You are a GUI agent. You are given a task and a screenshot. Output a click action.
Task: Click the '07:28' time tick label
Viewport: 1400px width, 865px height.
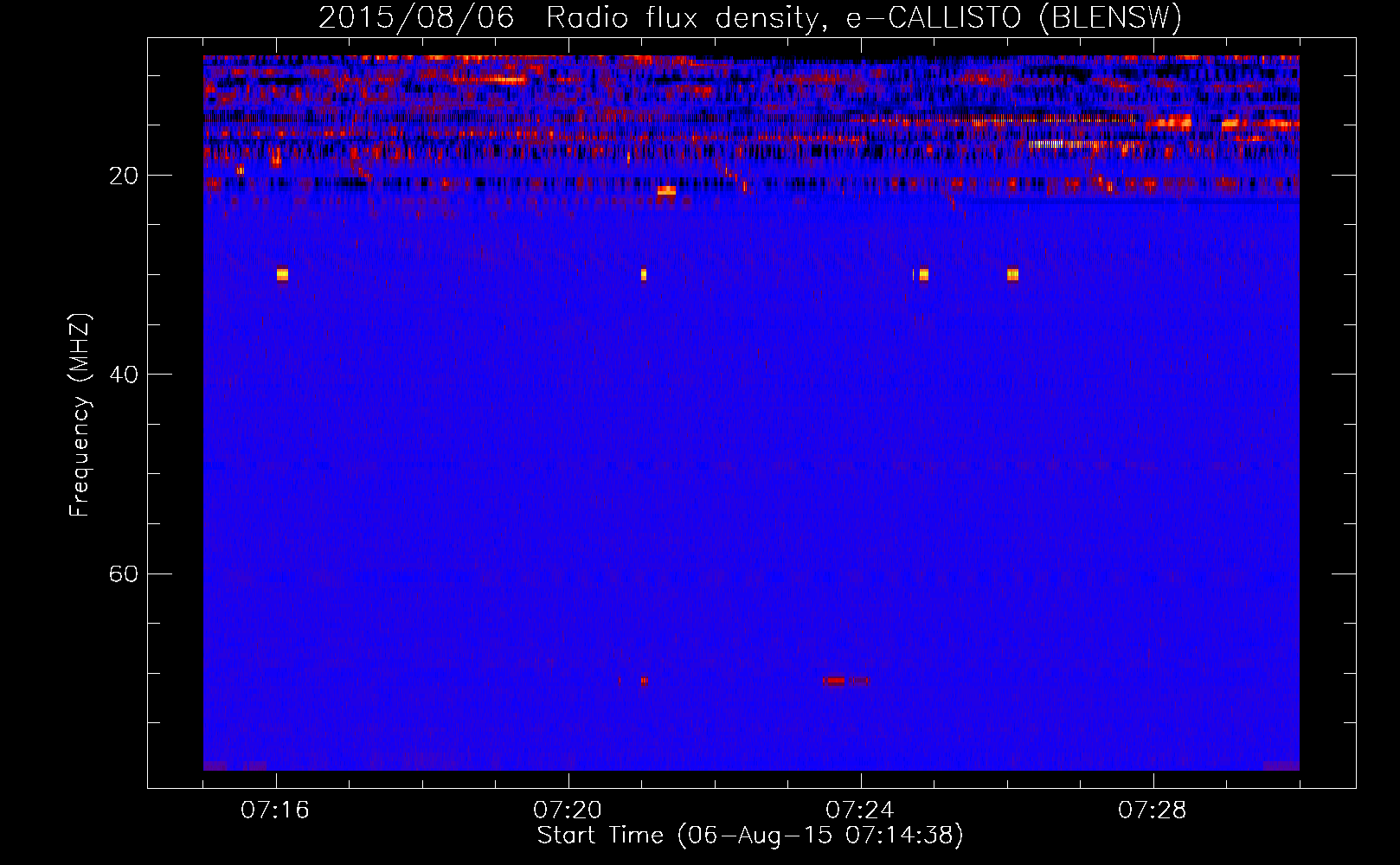click(x=1153, y=811)
